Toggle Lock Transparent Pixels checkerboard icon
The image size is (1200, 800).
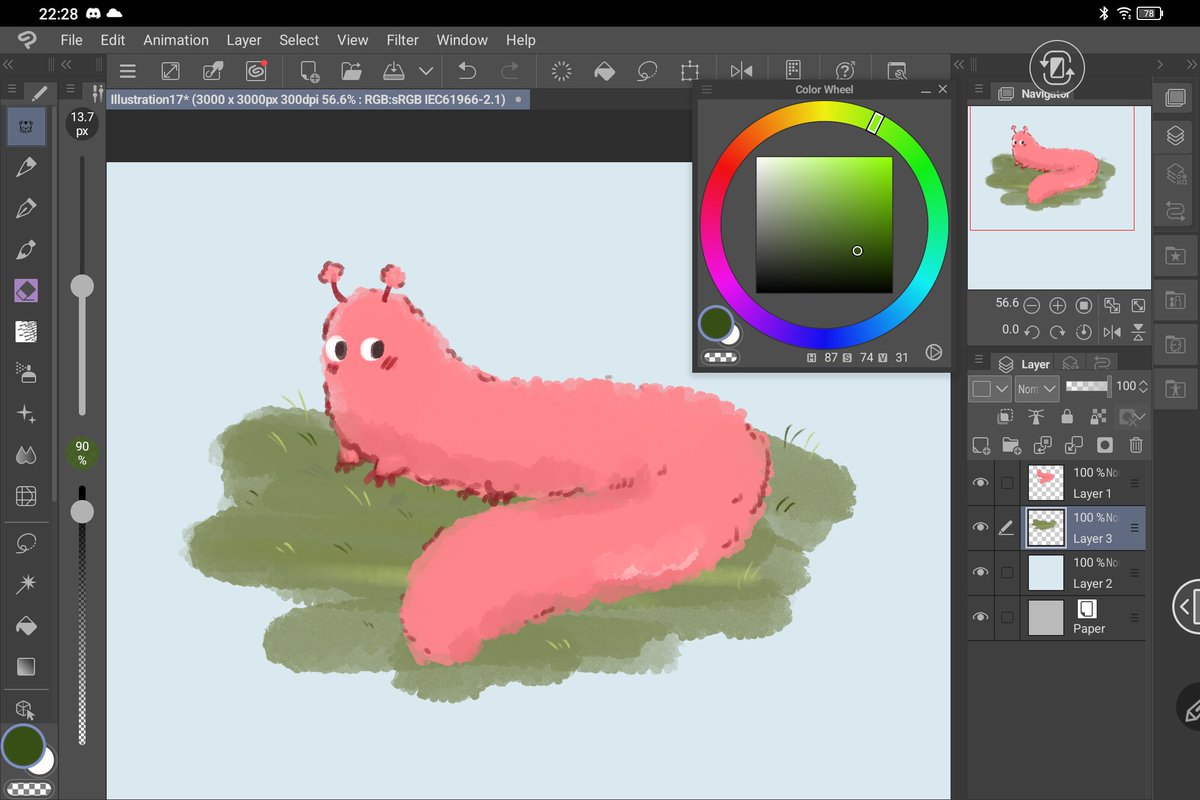coord(1098,417)
